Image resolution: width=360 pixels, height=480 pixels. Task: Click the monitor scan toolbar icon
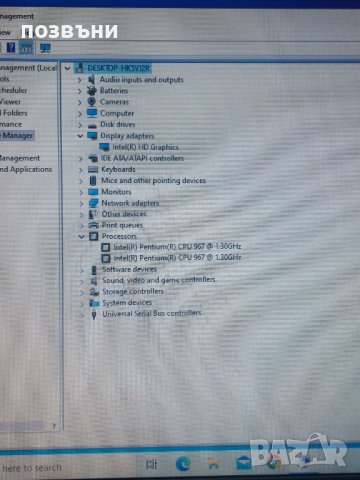(45, 48)
